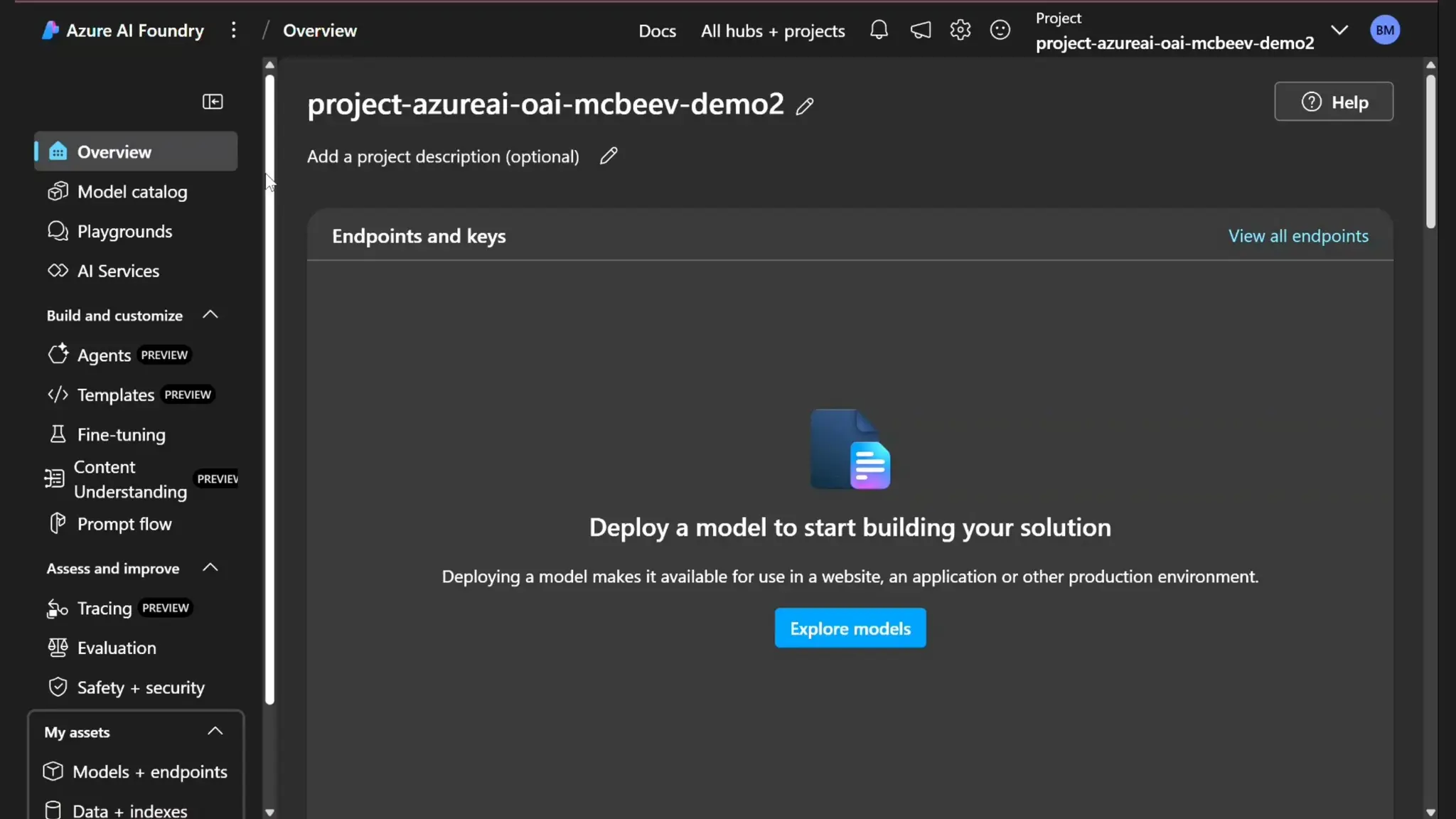Click the Agents sparkle icon
The width and height of the screenshot is (1456, 819).
tap(58, 354)
